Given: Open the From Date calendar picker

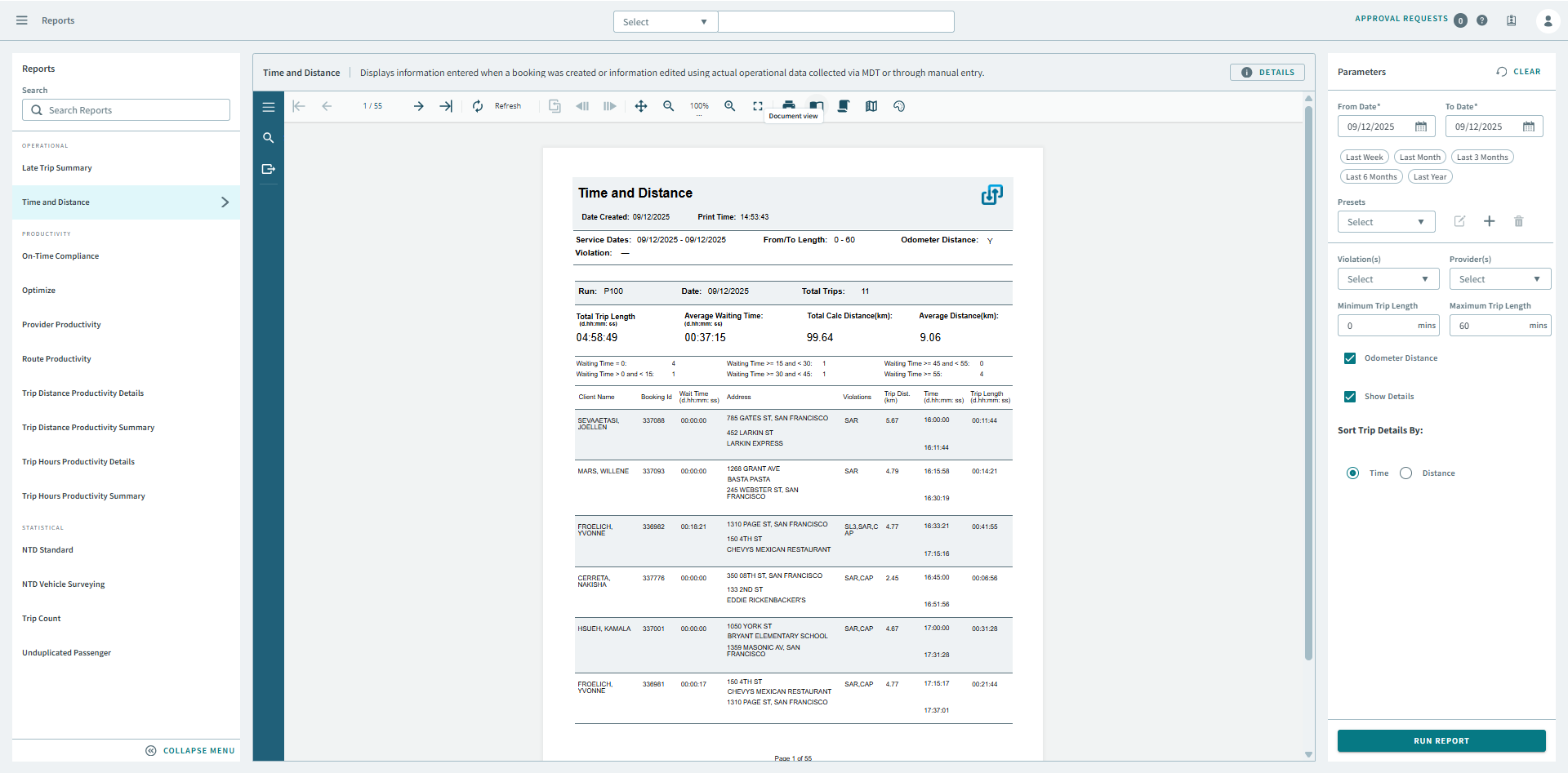Looking at the screenshot, I should [1421, 127].
